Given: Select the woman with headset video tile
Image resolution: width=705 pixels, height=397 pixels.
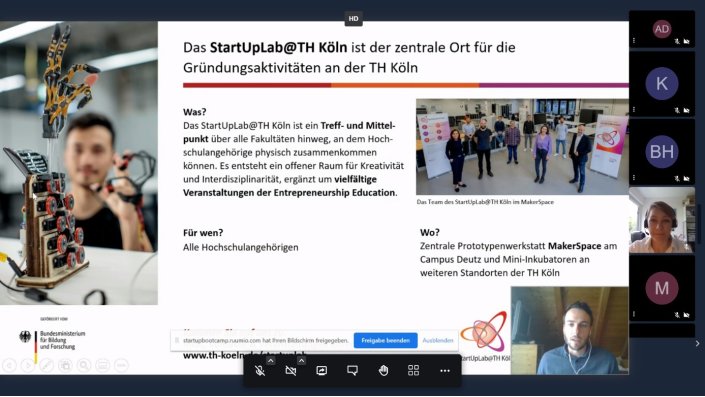Looking at the screenshot, I should 662,220.
